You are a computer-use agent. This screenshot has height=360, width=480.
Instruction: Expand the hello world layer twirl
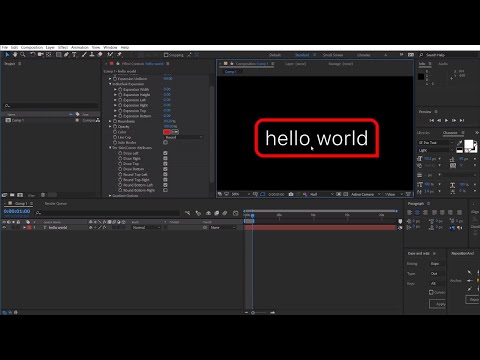click(24, 228)
